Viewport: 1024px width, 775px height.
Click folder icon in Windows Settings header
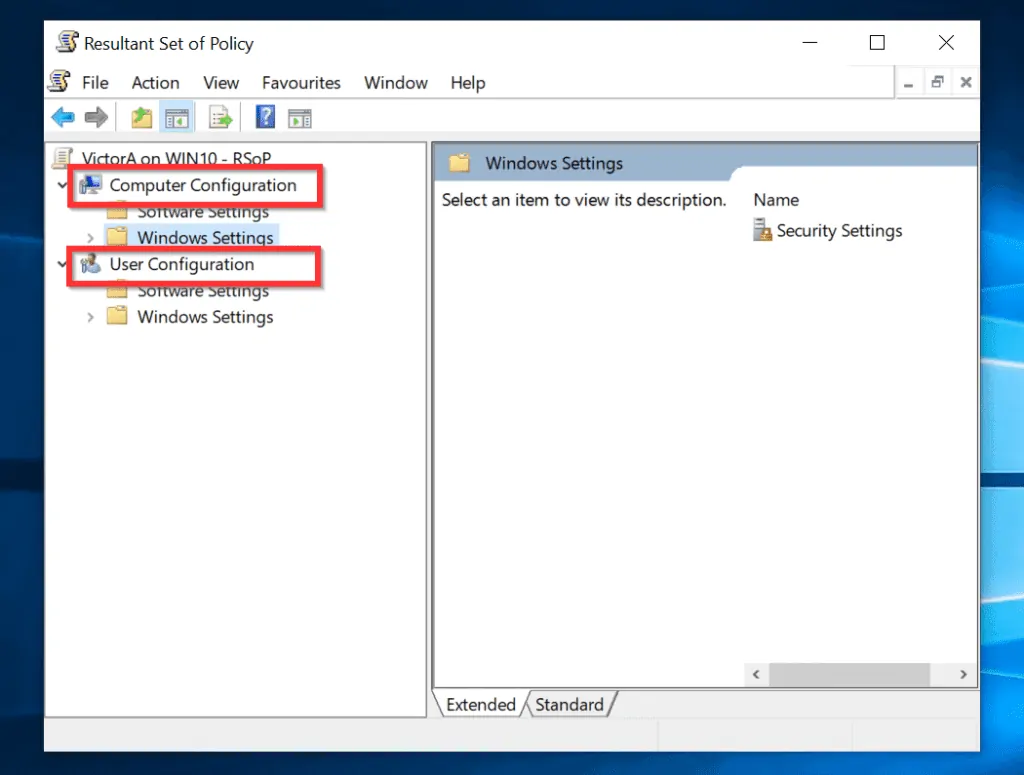pos(459,163)
